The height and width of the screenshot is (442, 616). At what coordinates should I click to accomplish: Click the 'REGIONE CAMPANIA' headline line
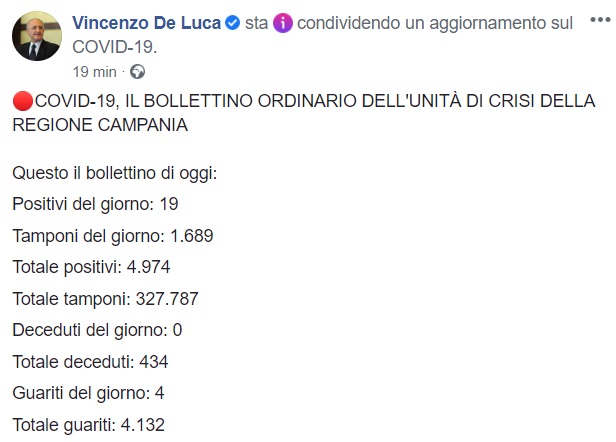pos(100,125)
